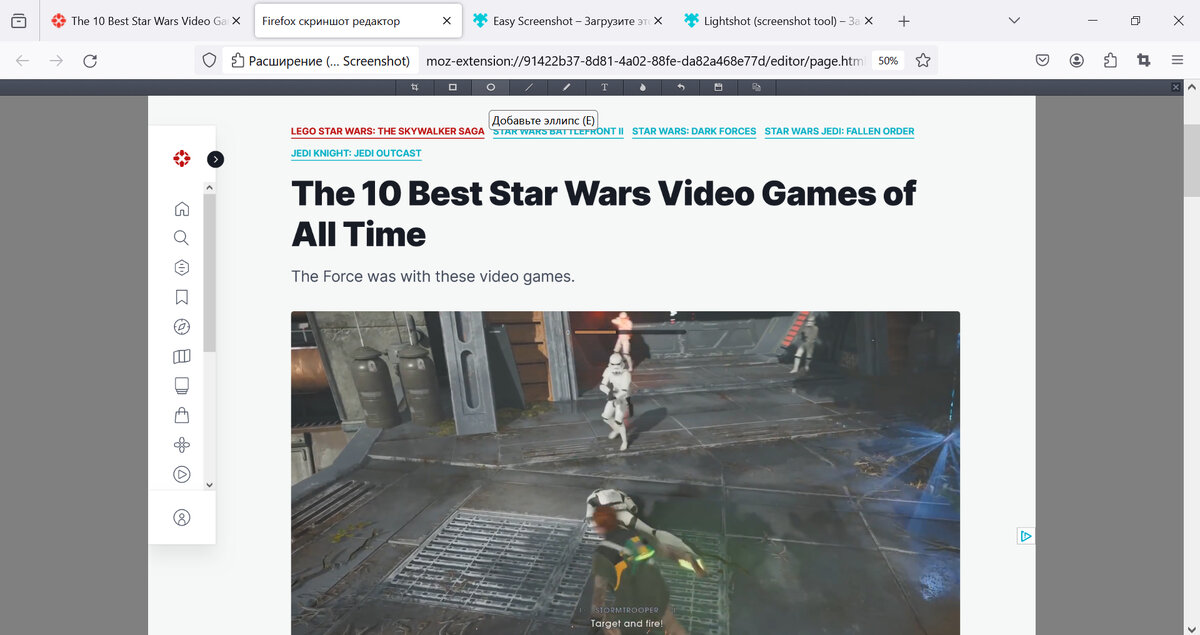Image resolution: width=1200 pixels, height=635 pixels.
Task: Click the sidebar scroll down arrow
Action: tap(209, 484)
